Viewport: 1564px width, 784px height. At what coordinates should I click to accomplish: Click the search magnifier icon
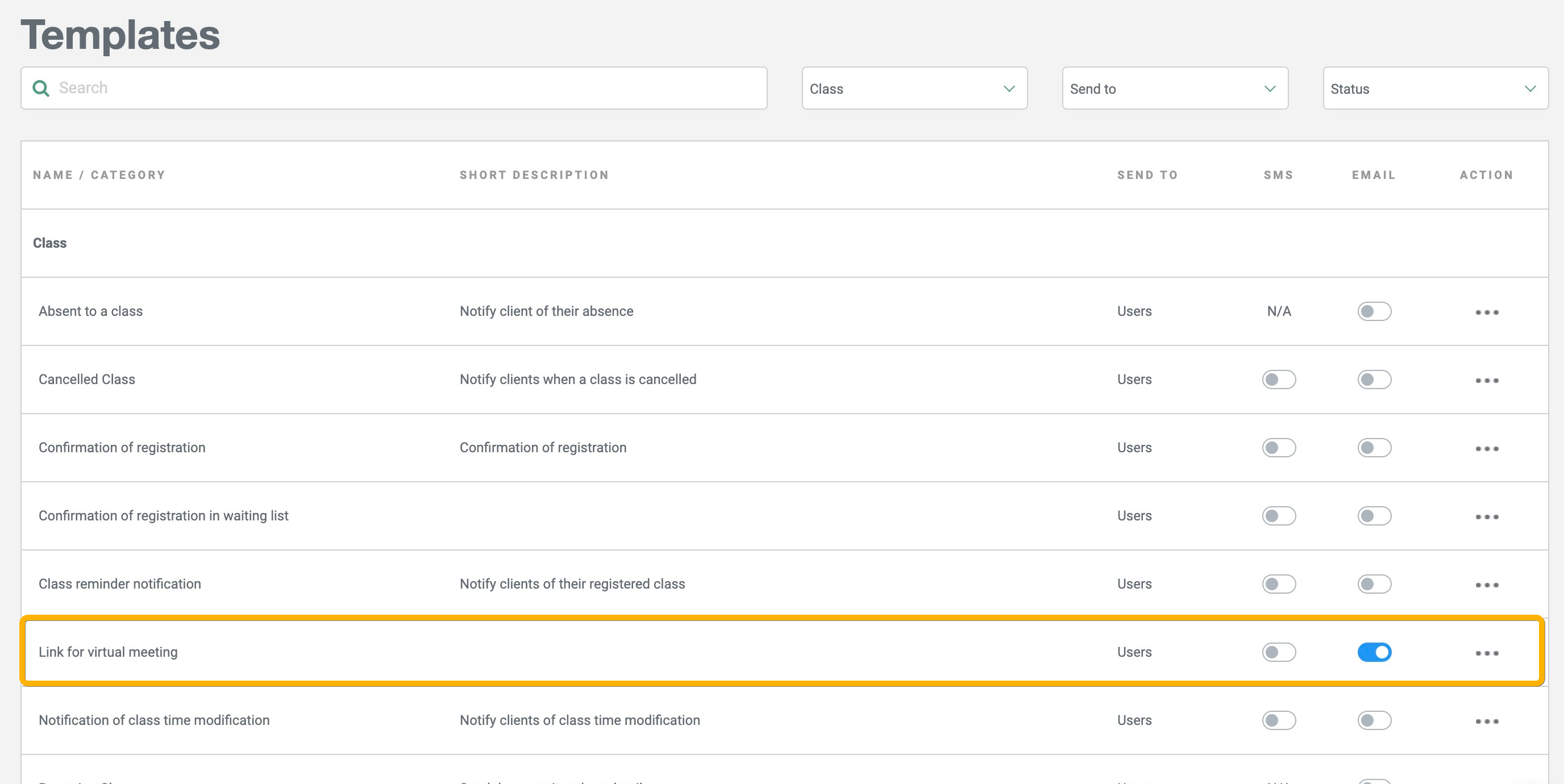point(41,89)
